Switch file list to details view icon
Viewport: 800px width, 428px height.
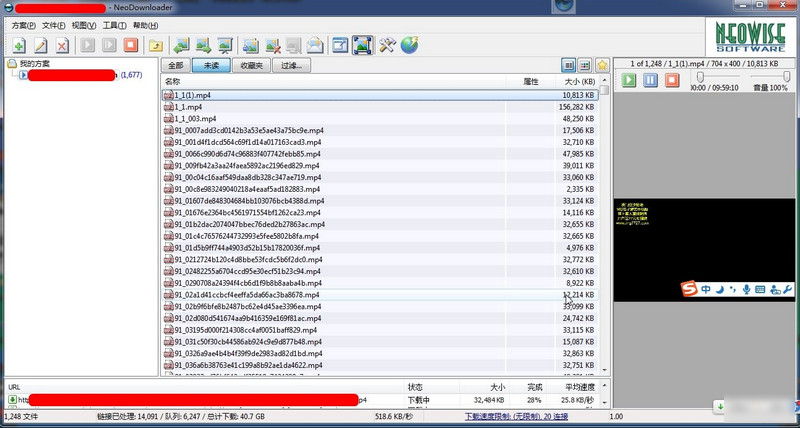(x=569, y=65)
